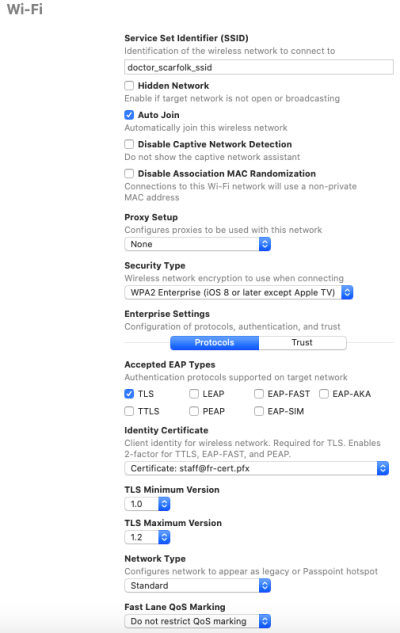Uncheck the Auto Join checkbox
This screenshot has width=400, height=633.
click(129, 115)
